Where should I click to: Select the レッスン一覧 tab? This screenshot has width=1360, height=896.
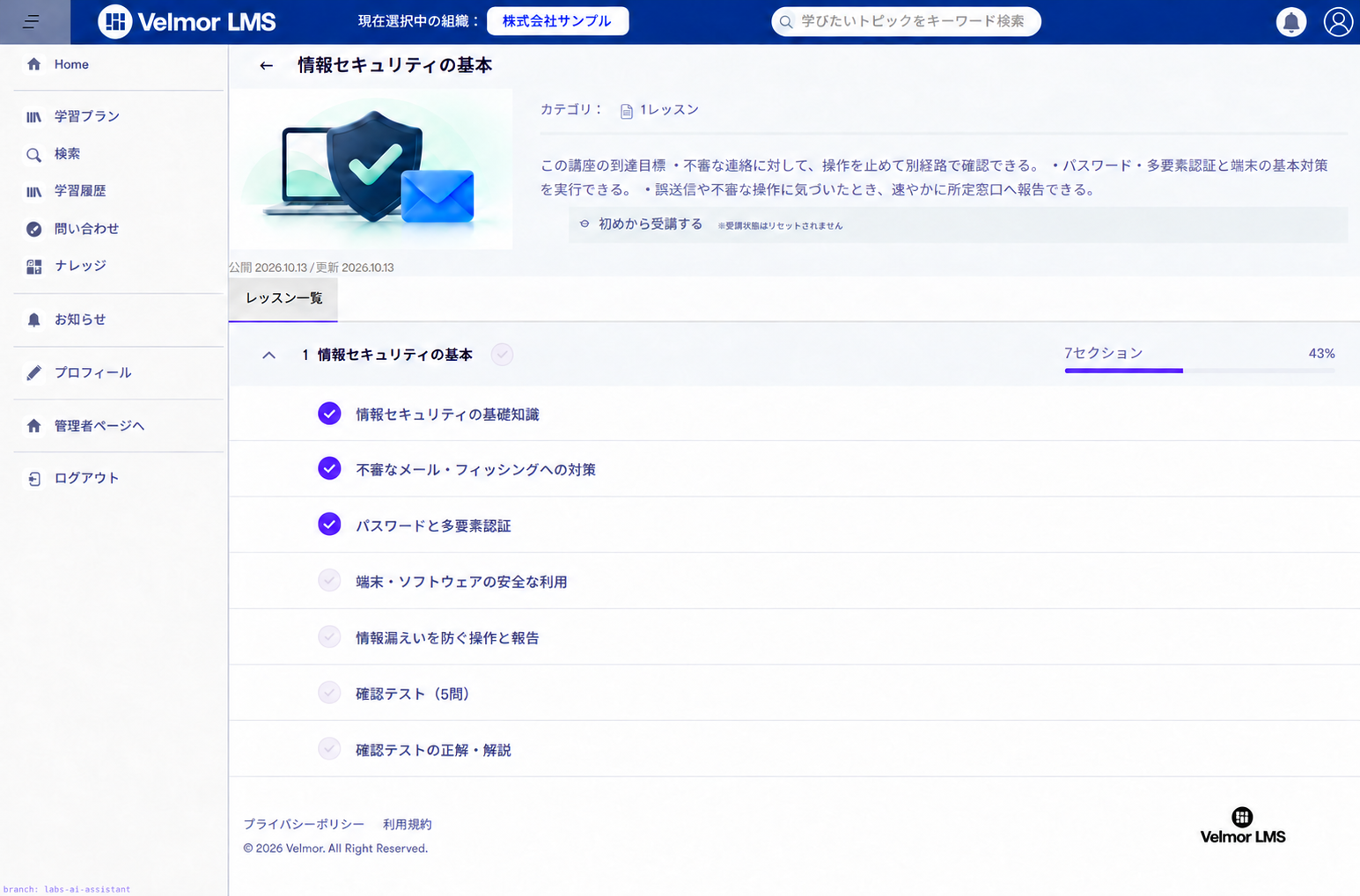click(283, 299)
